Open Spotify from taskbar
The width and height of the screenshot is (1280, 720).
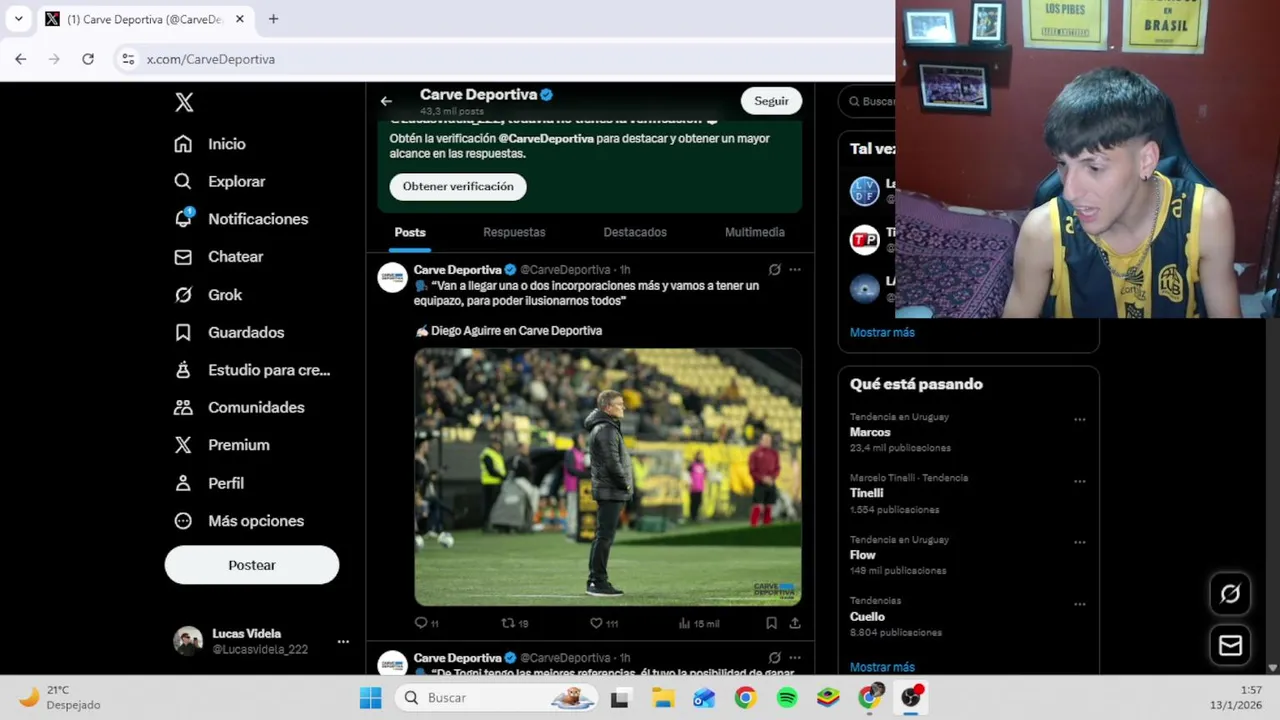(787, 698)
